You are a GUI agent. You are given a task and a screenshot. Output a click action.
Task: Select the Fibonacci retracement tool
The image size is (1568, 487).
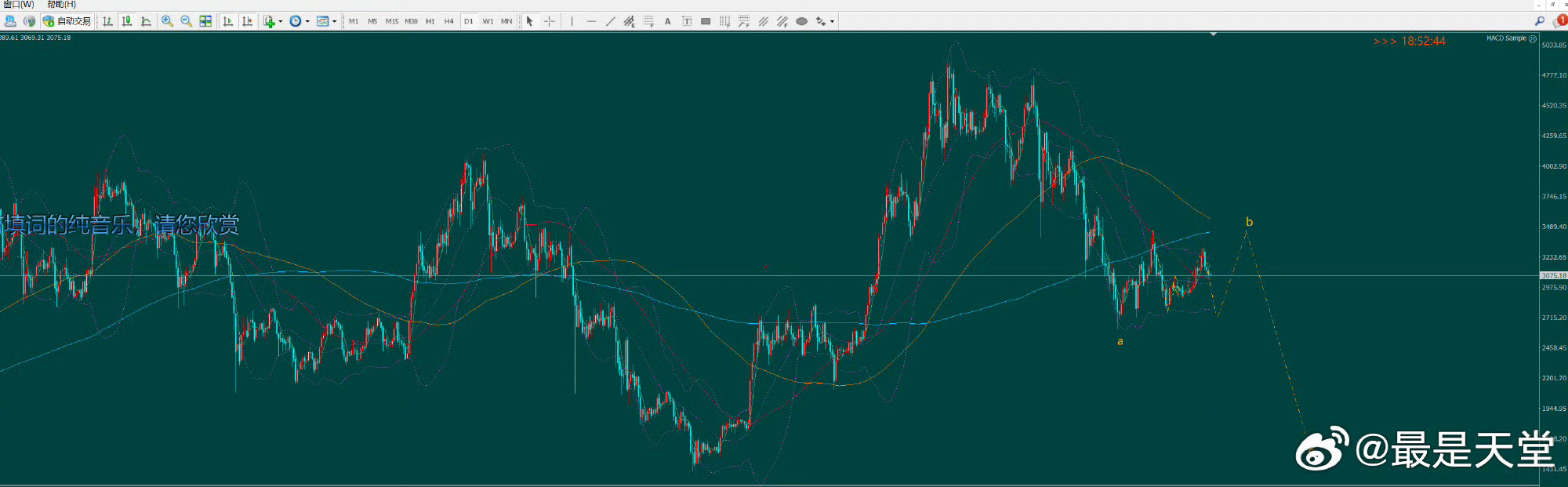click(648, 21)
